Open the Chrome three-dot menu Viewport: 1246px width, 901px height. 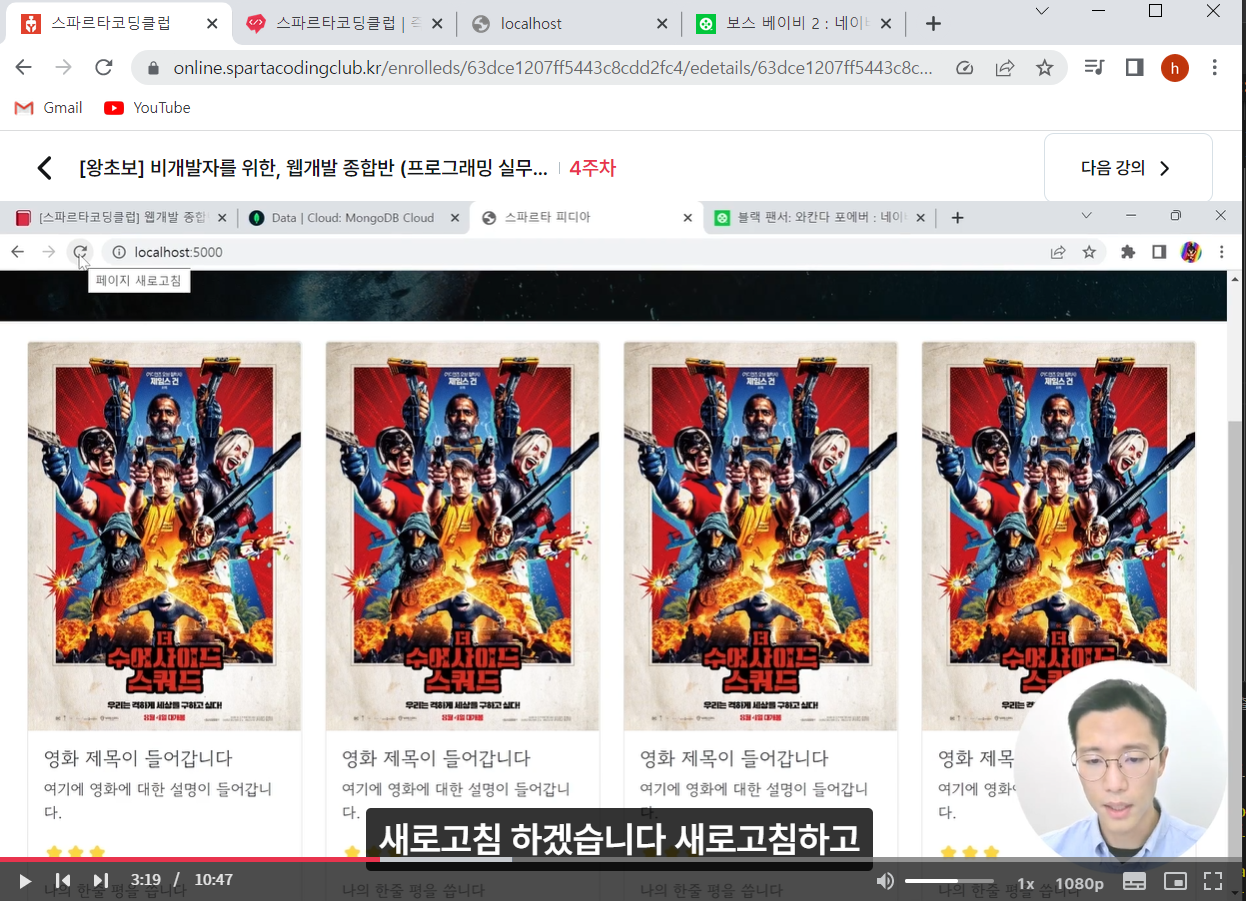[1215, 68]
